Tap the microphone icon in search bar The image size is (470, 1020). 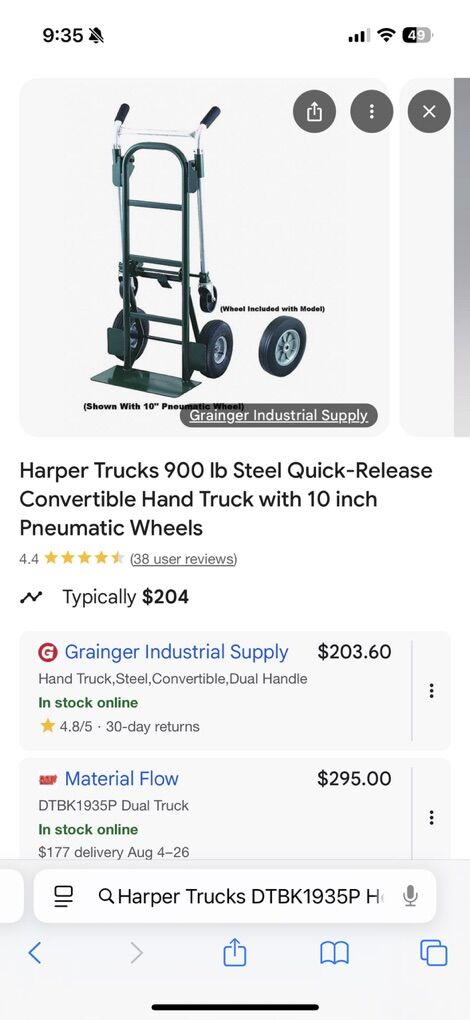pos(410,896)
